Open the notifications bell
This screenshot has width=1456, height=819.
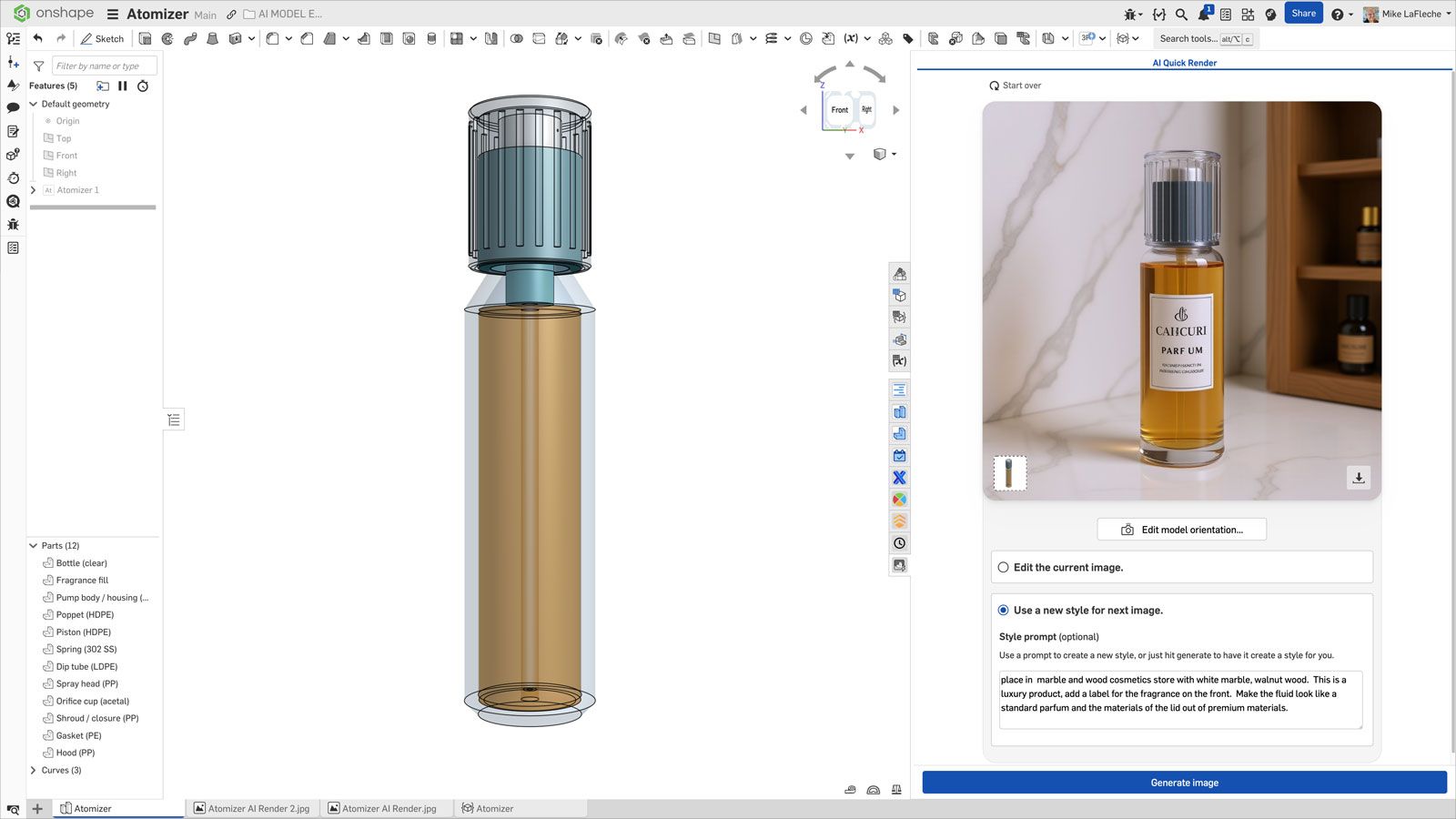tap(1205, 14)
